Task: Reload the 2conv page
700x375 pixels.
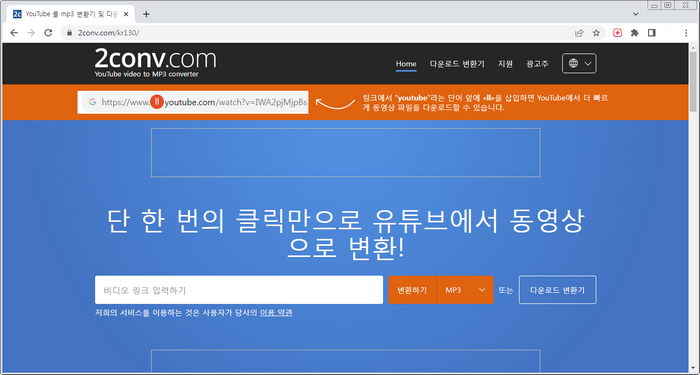Action: [48, 33]
